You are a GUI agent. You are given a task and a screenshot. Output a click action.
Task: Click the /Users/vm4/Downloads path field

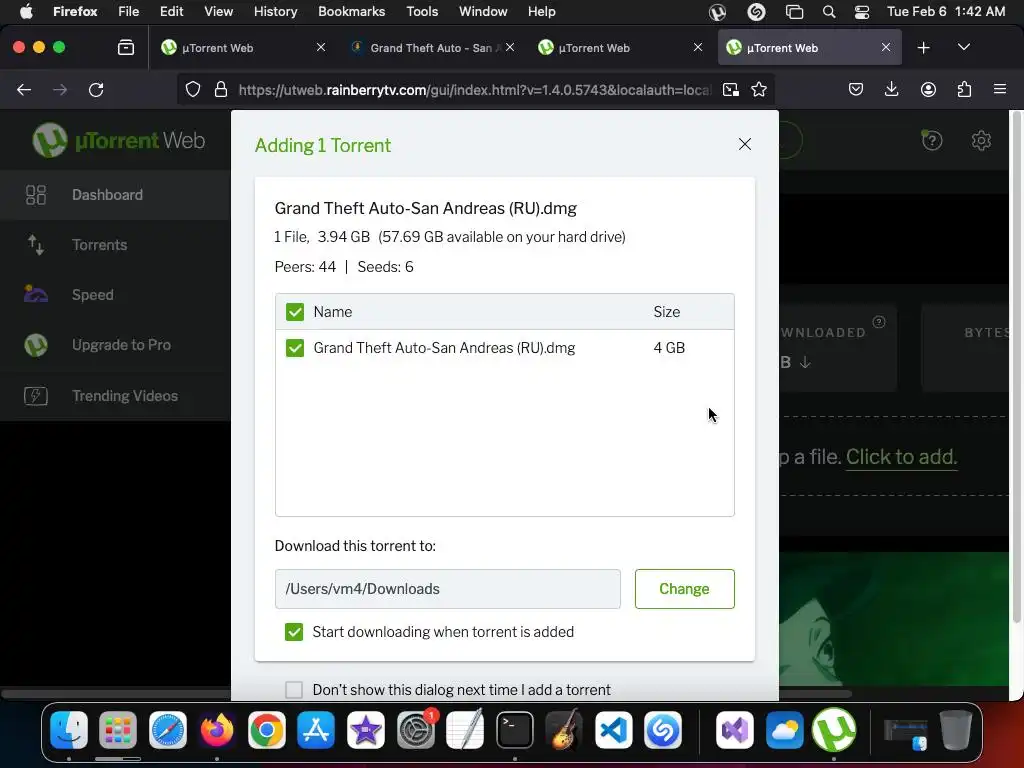point(447,589)
